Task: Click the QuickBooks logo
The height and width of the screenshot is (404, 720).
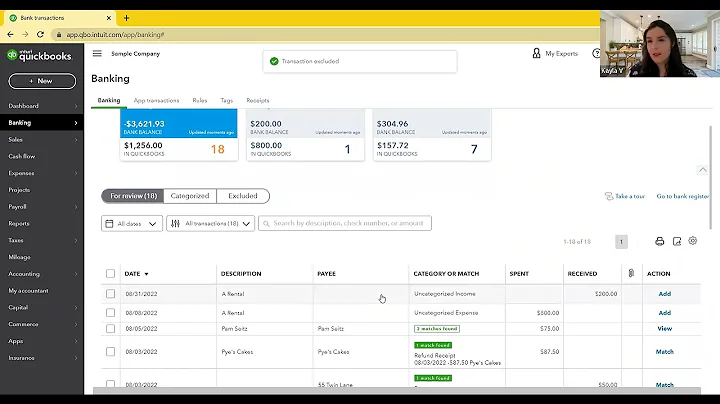Action: 39,56
